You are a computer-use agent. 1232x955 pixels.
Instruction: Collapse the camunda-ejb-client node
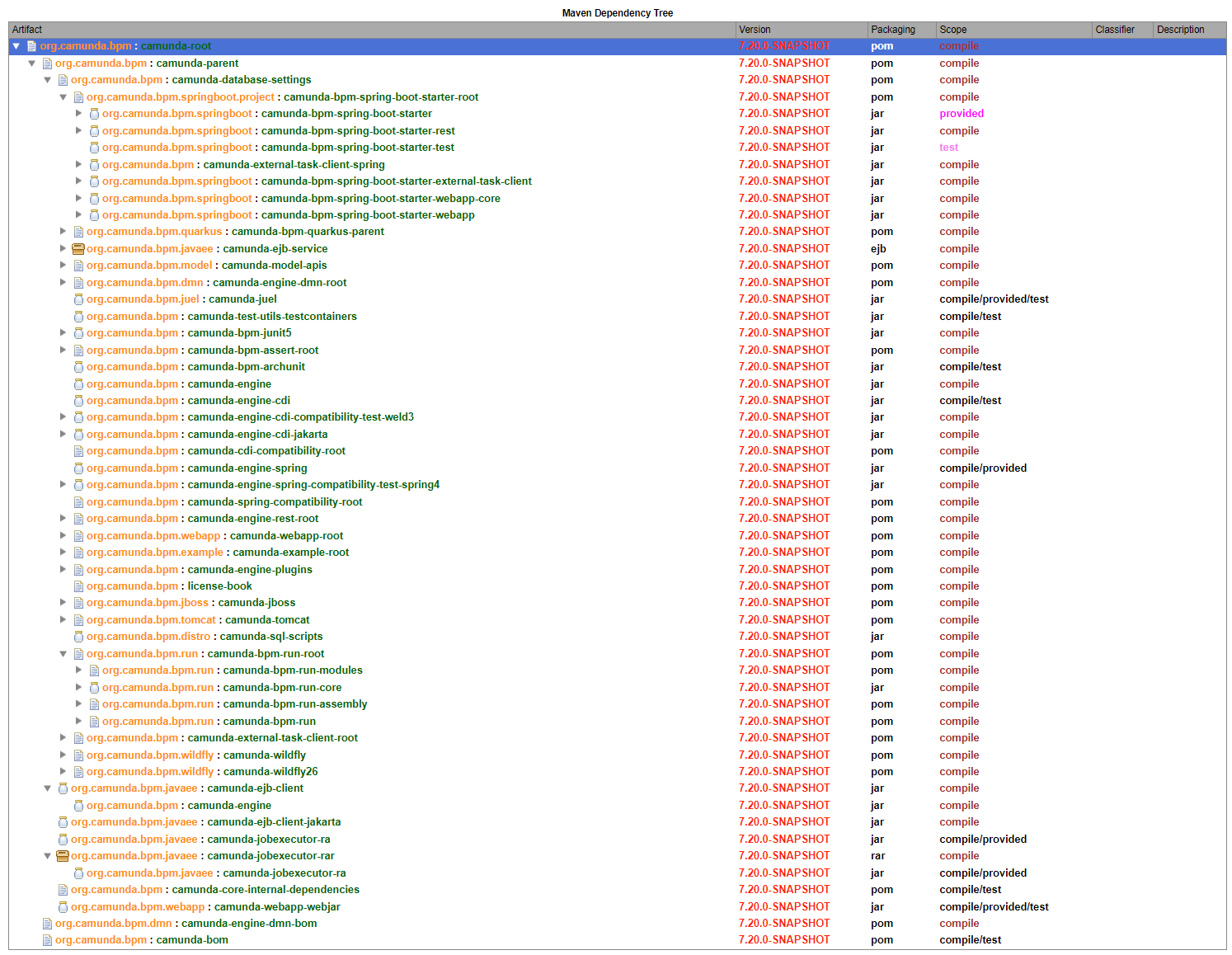[x=47, y=788]
